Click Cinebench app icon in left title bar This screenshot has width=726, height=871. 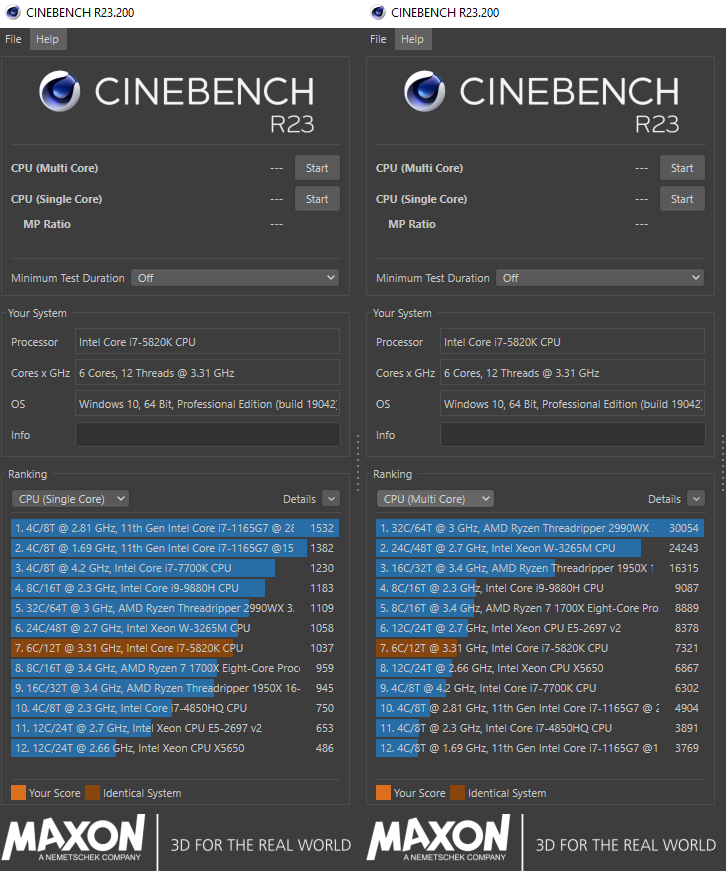coord(13,12)
